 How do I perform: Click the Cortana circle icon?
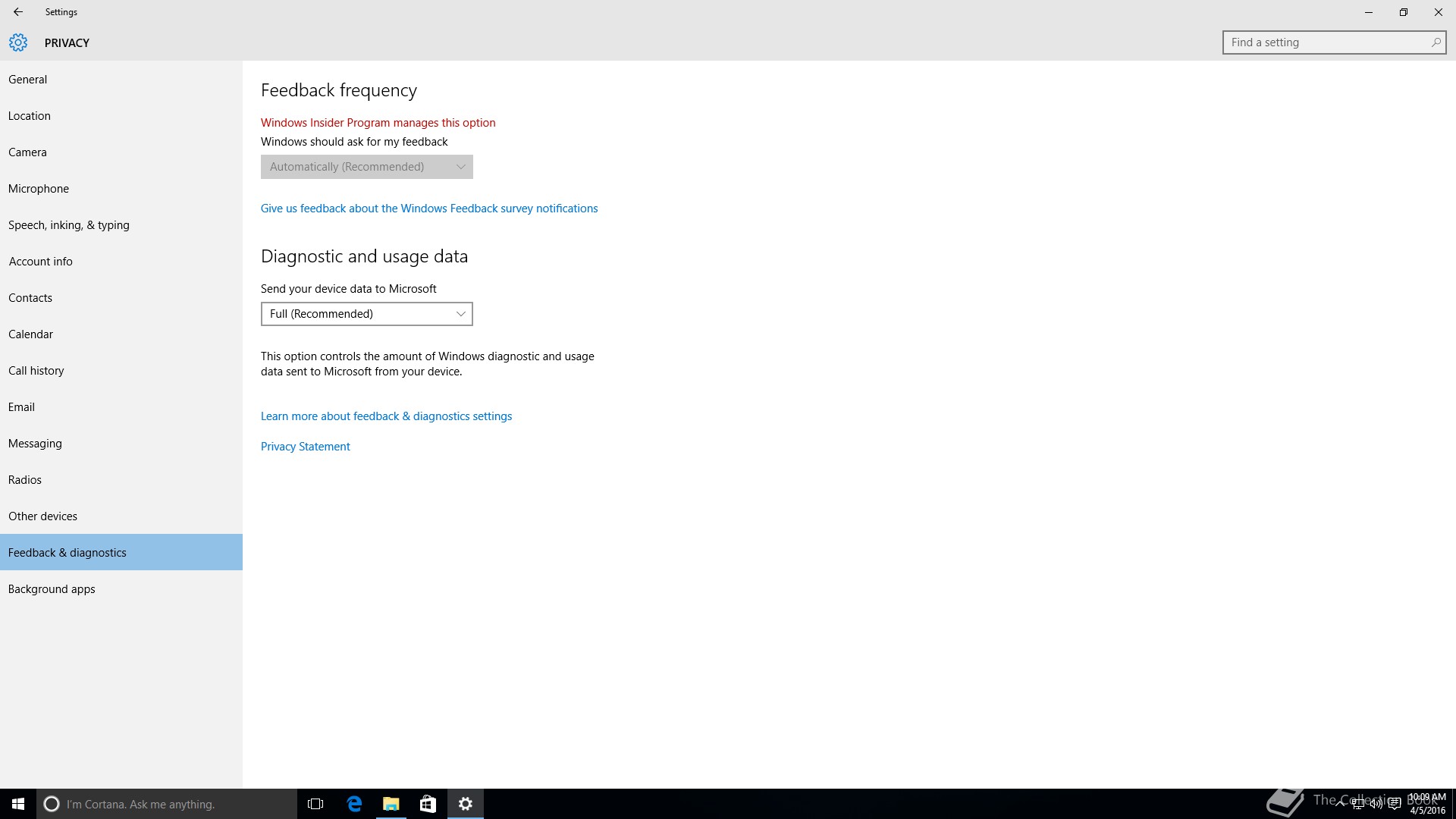coord(52,804)
